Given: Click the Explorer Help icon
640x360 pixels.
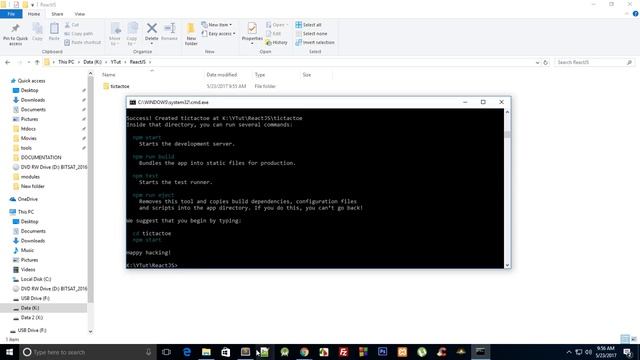Looking at the screenshot, I should (x=635, y=14).
